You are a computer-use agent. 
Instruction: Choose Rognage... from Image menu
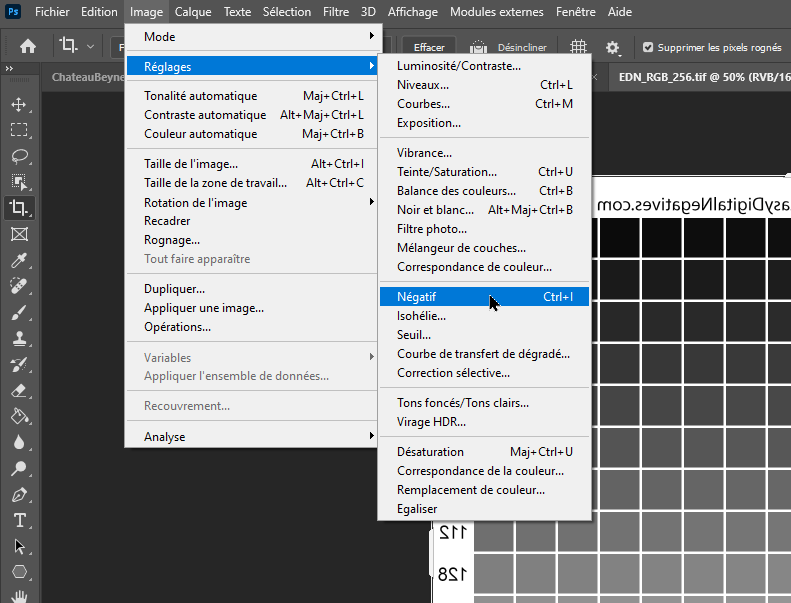tap(252, 240)
